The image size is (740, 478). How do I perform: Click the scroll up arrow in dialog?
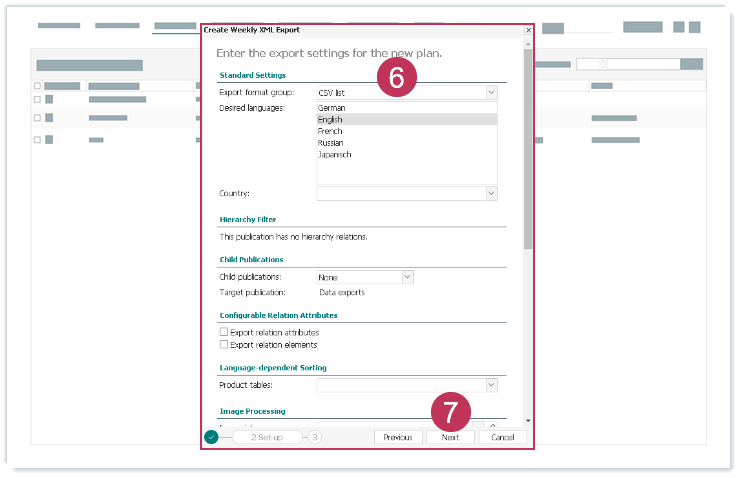point(528,44)
